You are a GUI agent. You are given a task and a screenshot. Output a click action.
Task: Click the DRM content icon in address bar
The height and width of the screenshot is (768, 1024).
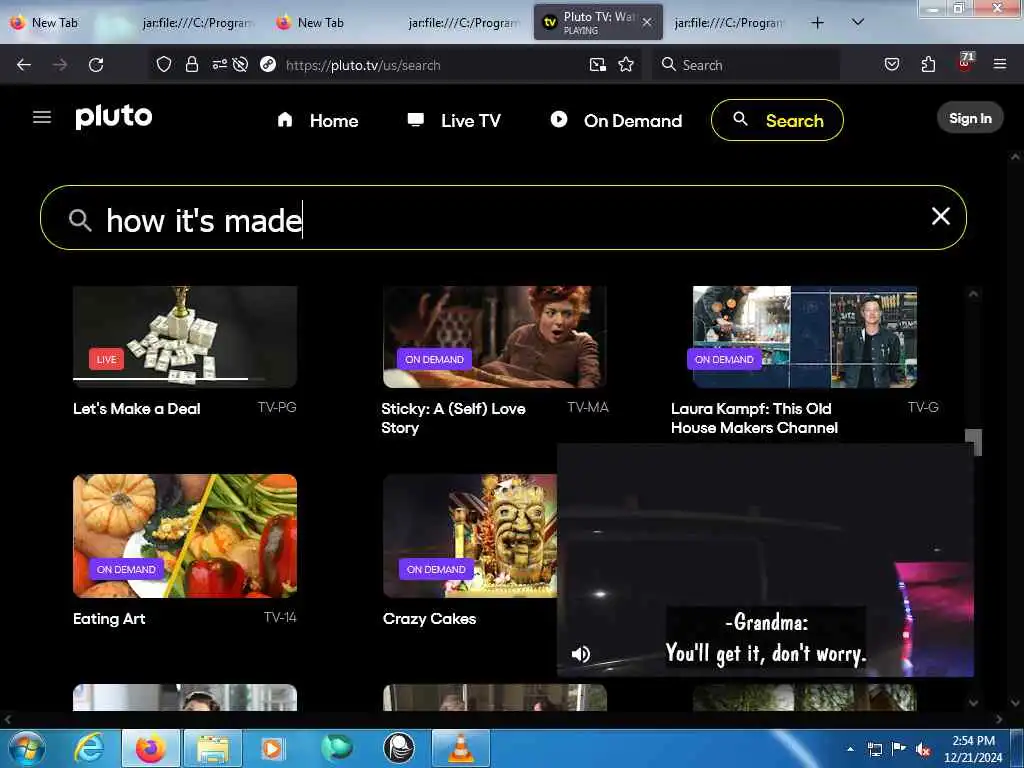(268, 64)
